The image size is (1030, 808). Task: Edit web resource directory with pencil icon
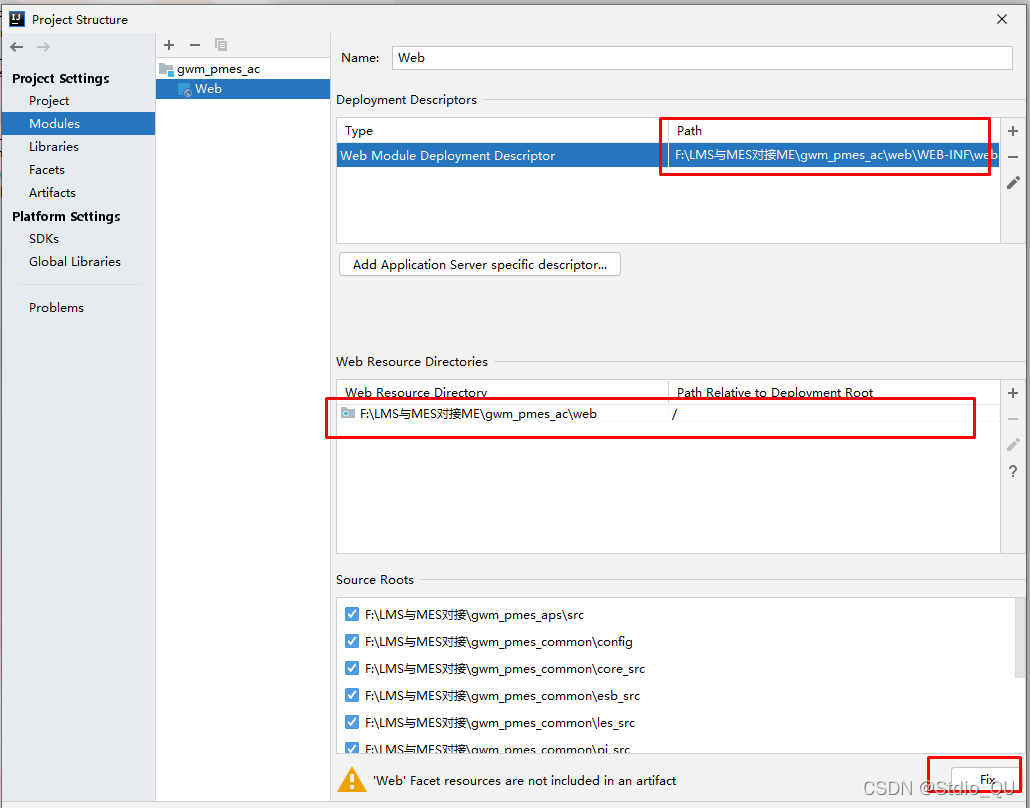click(x=1013, y=445)
